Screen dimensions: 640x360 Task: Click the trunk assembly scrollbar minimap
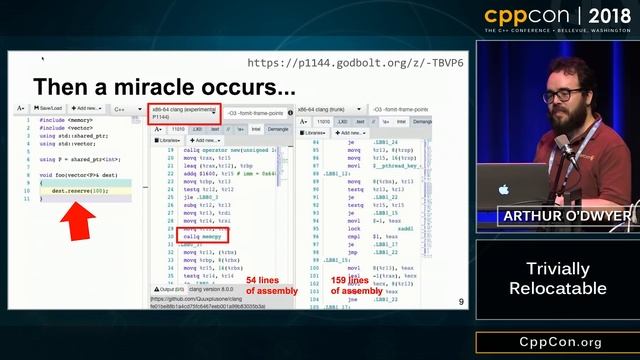pyautogui.click(x=427, y=198)
